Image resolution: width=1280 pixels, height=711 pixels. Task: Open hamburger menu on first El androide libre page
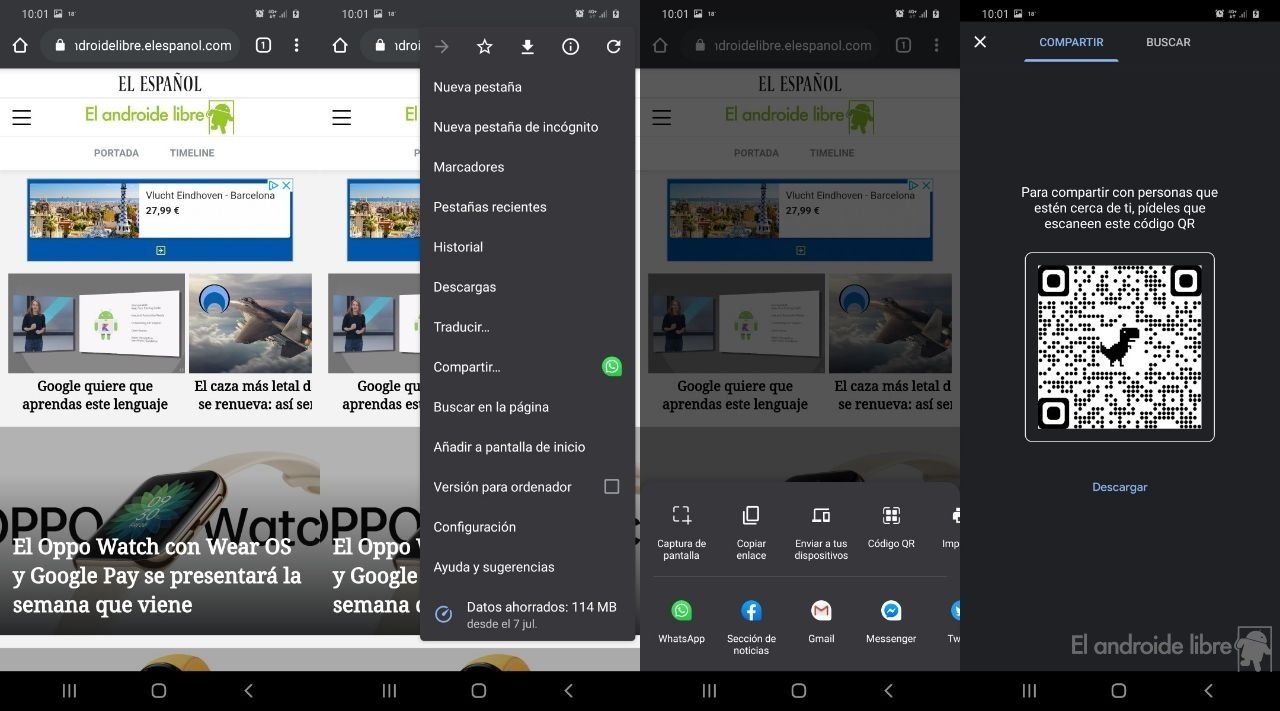click(21, 118)
